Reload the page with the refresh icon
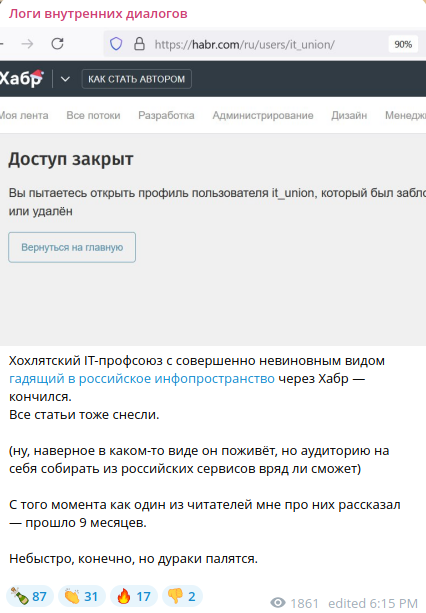Image resolution: width=426 pixels, height=613 pixels. [x=57, y=44]
